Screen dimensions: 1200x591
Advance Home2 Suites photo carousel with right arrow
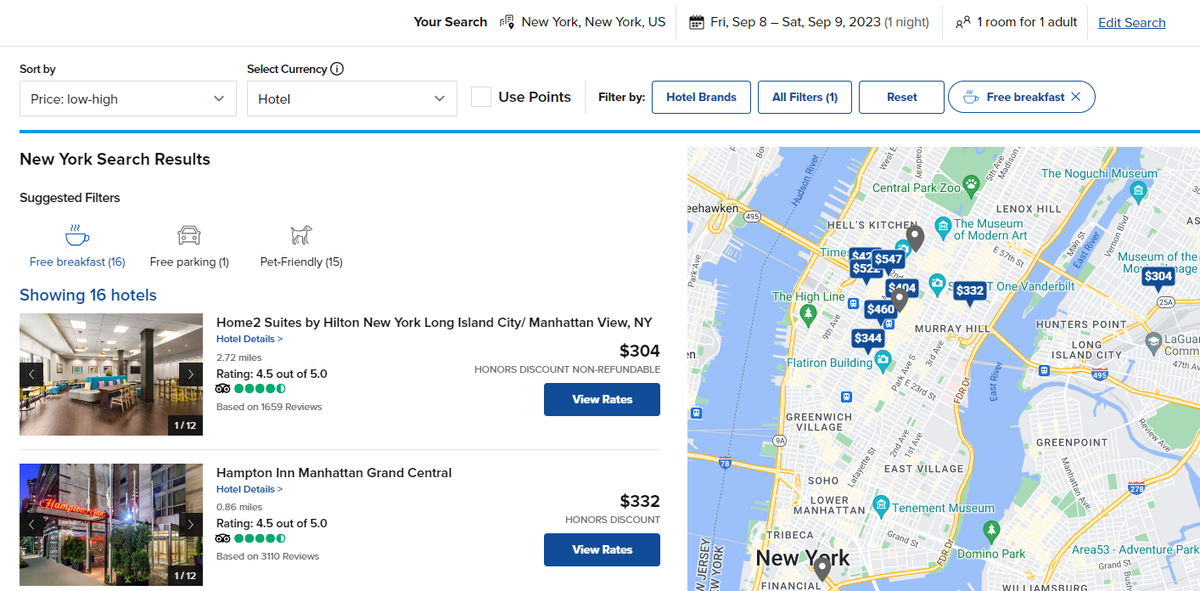(190, 373)
